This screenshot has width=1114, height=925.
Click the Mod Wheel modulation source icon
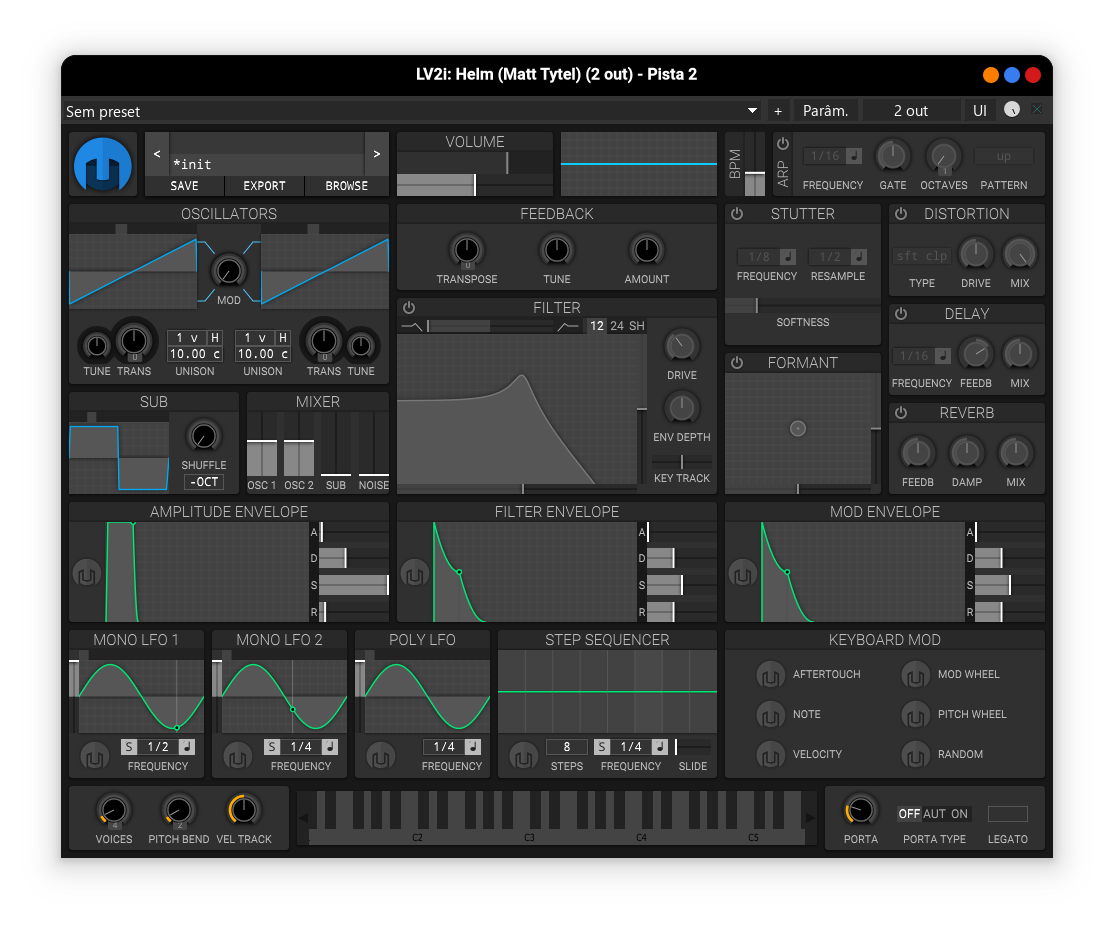(915, 675)
